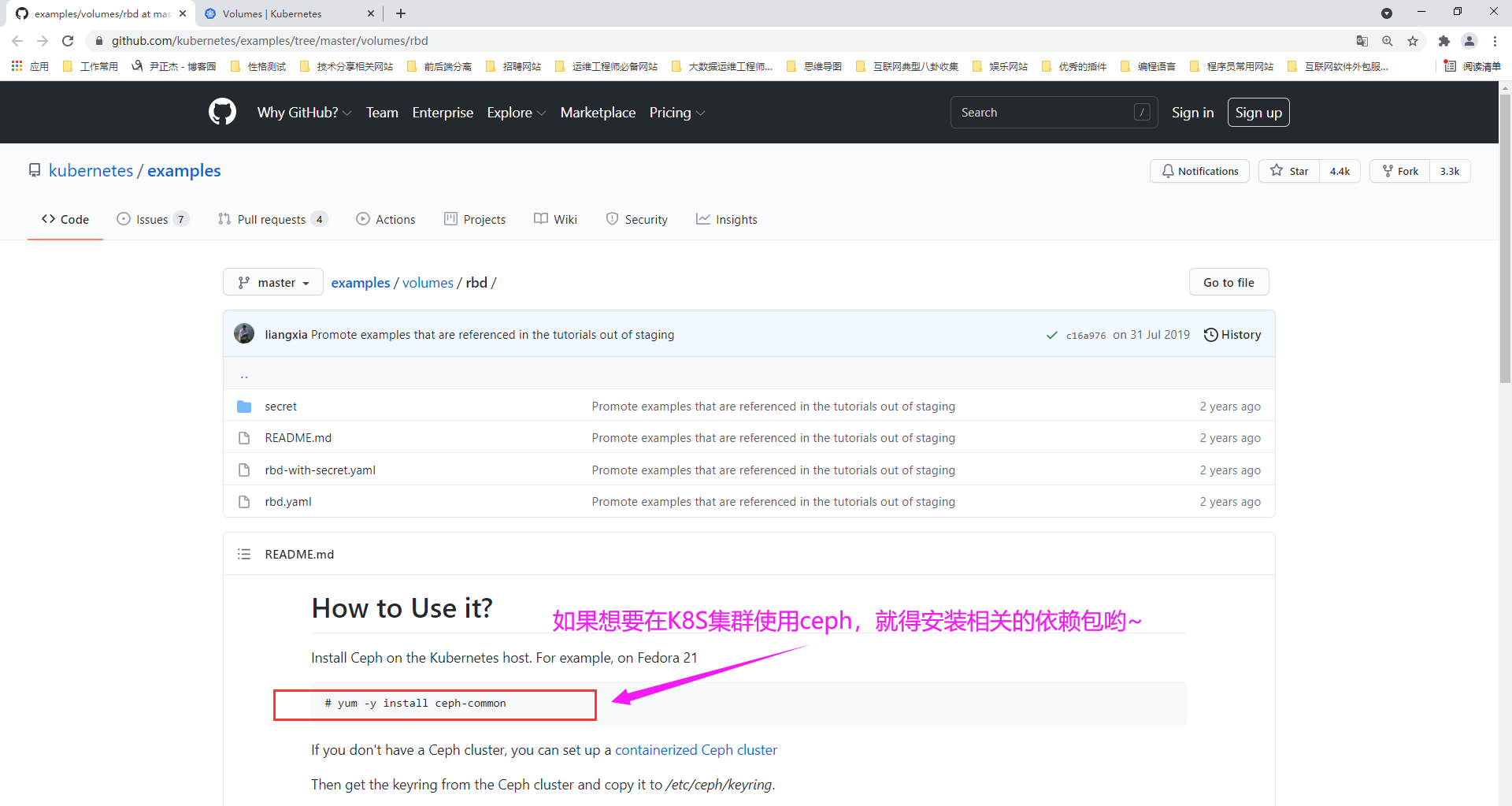The image size is (1512, 806).
Task: Click the liangxia author avatar
Action: (x=244, y=334)
